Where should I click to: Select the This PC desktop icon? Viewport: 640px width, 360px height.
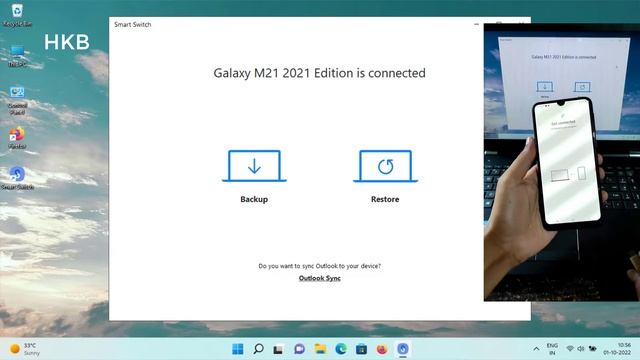pyautogui.click(x=17, y=56)
